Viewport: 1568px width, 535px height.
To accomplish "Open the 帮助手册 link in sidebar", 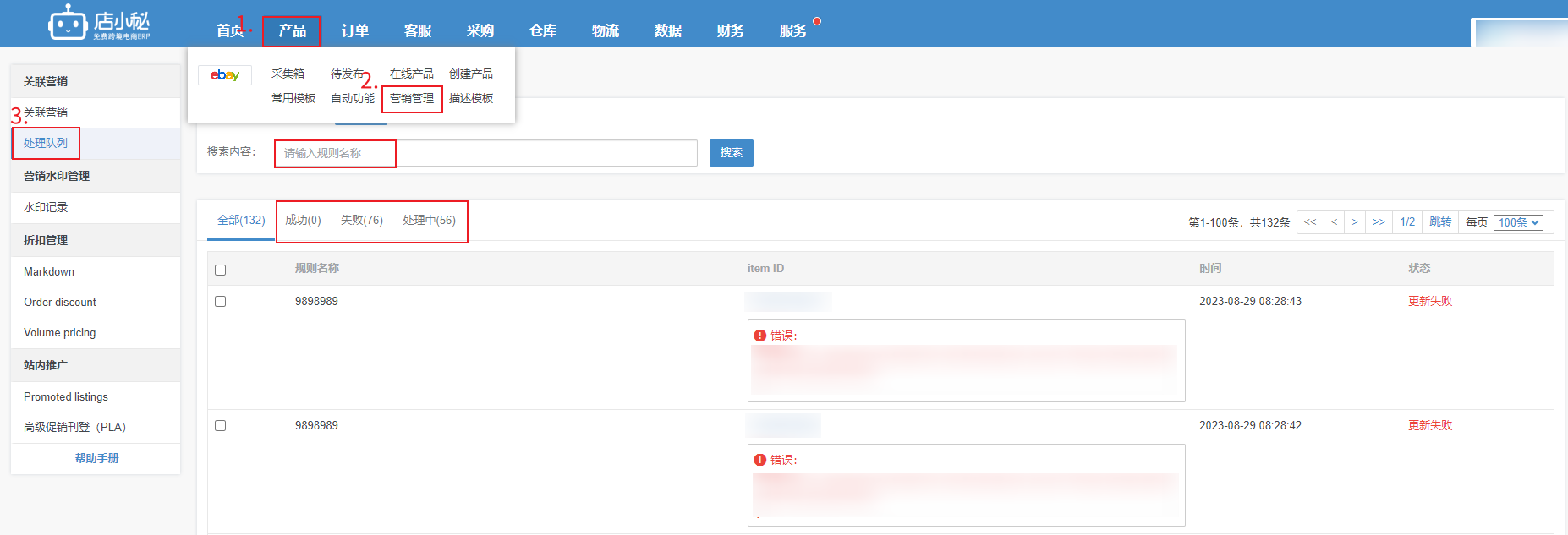I will [x=96, y=458].
